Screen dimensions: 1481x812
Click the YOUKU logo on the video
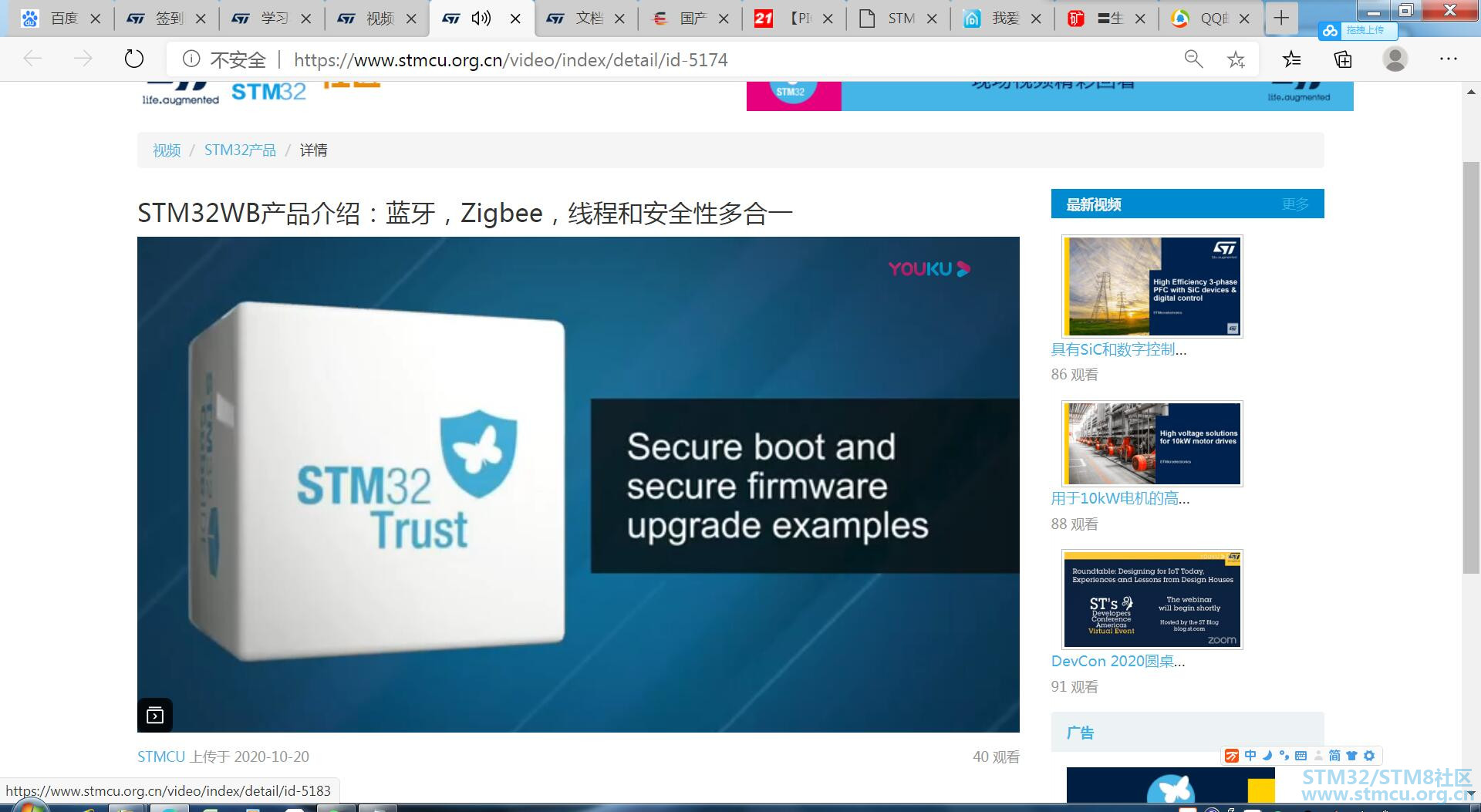pyautogui.click(x=929, y=269)
